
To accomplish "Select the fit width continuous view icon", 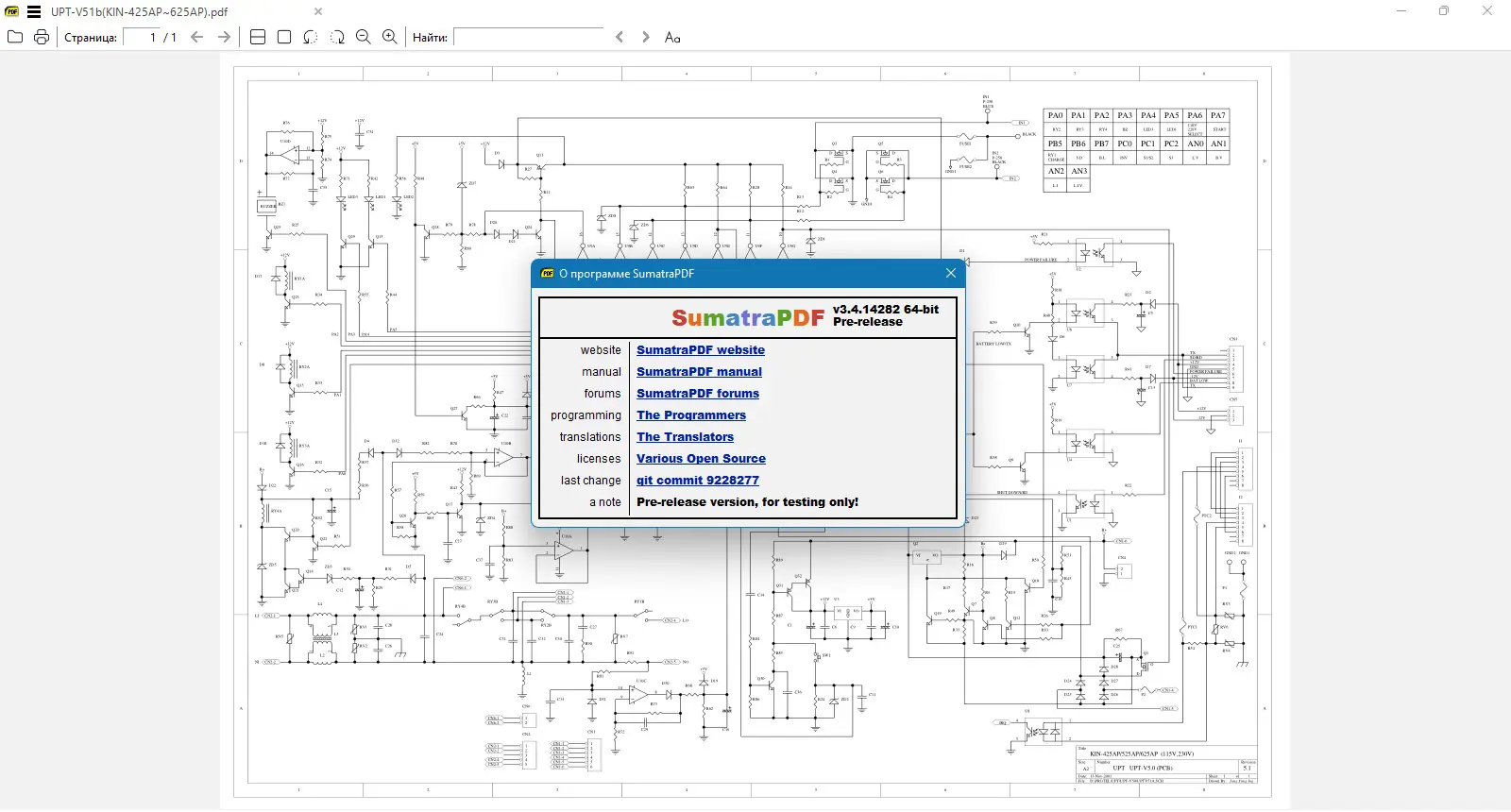I will [258, 37].
